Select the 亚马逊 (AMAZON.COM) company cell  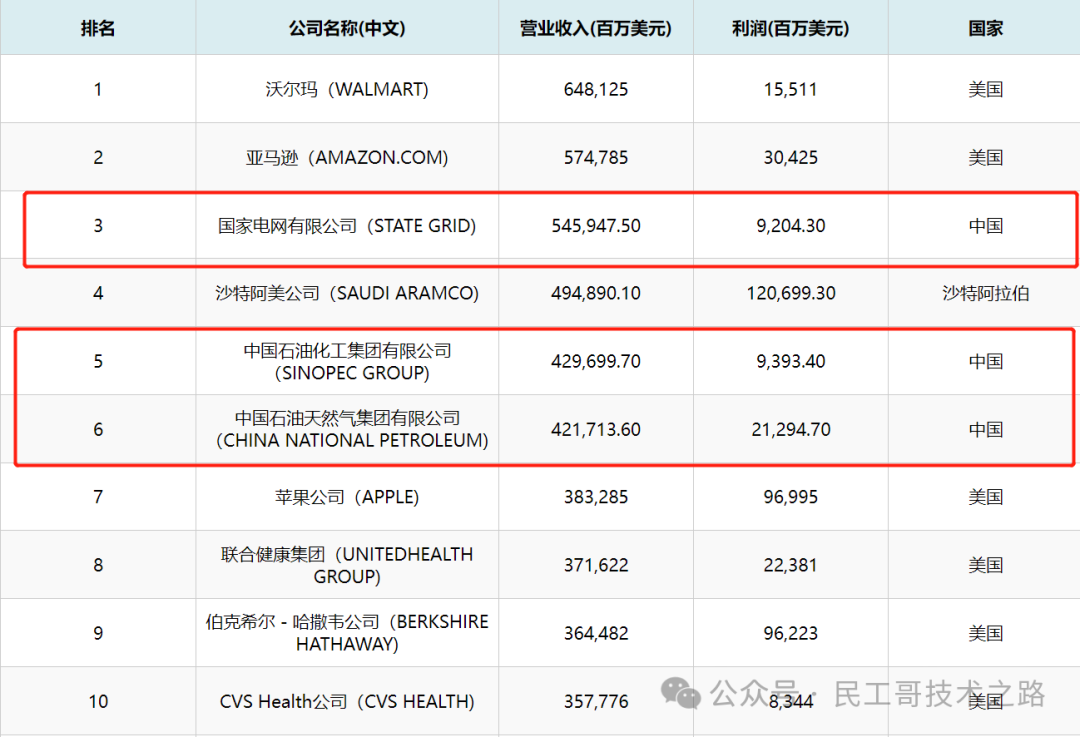(346, 158)
